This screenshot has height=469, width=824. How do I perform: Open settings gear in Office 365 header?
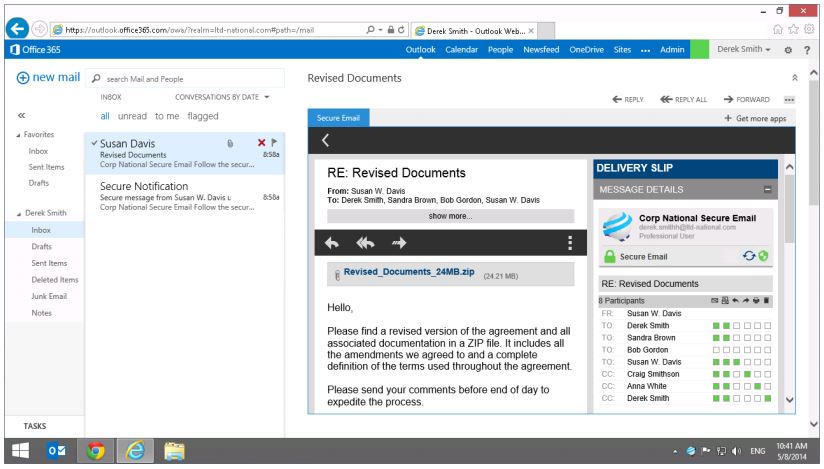click(788, 50)
